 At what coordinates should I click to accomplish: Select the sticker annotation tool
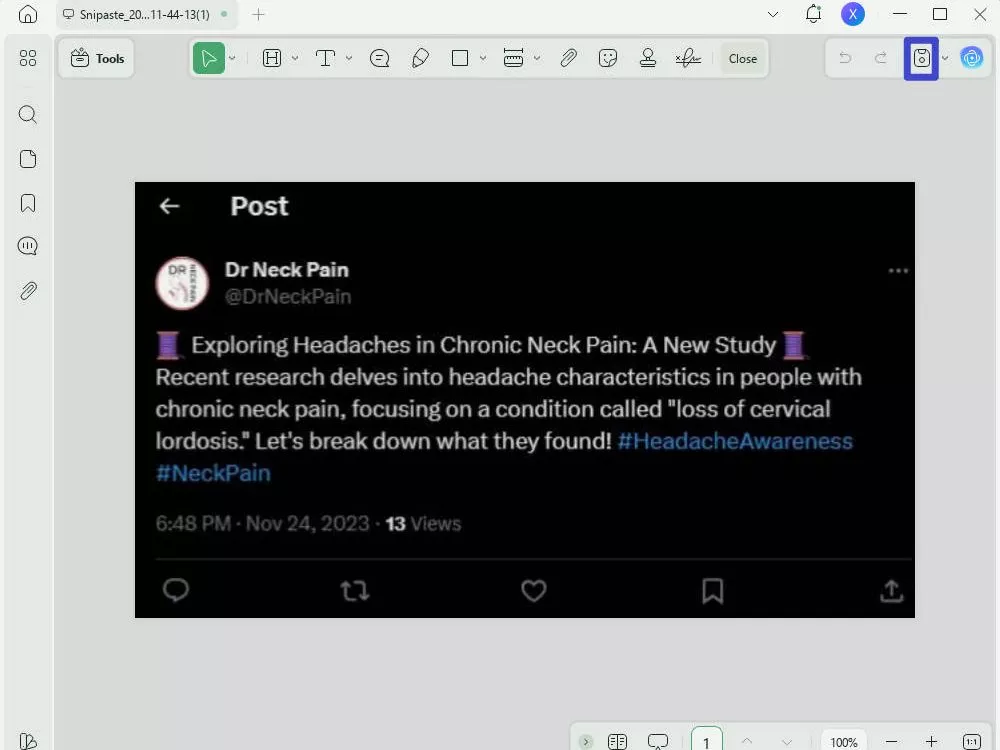tap(608, 58)
